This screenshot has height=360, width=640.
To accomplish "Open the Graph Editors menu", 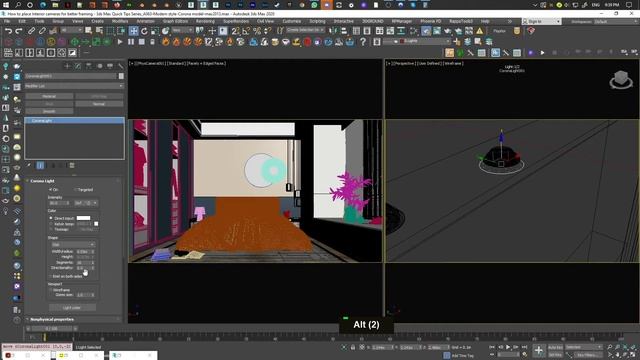I will click(176, 21).
